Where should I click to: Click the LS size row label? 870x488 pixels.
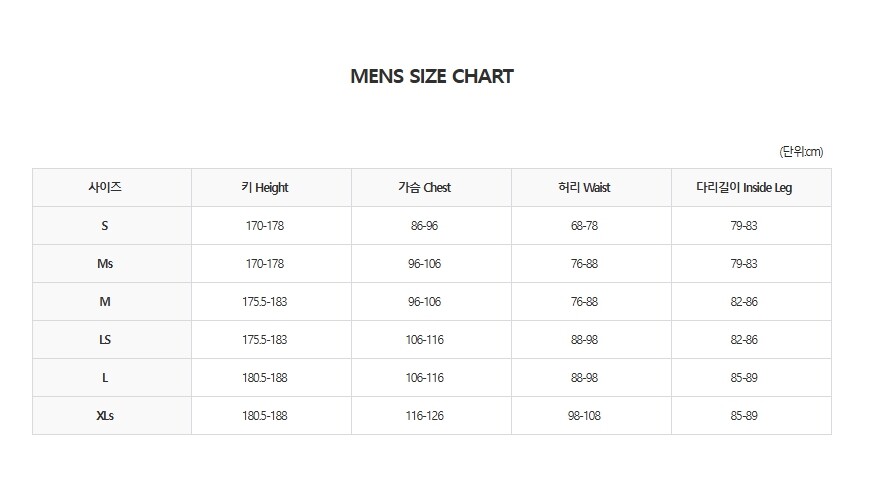[x=105, y=340]
